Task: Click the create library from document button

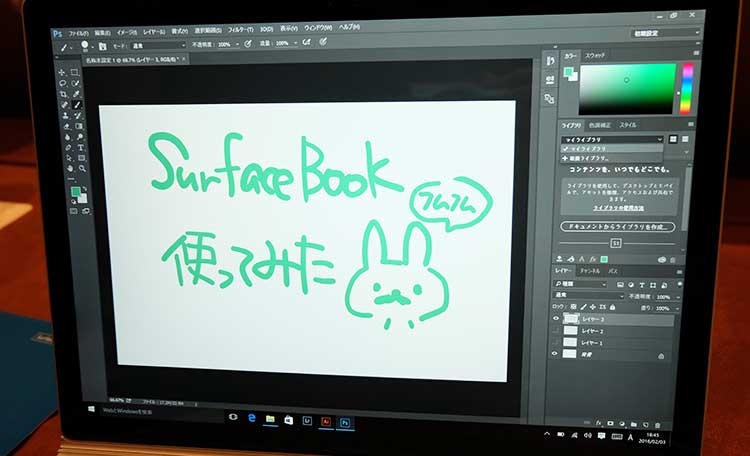Action: click(618, 227)
